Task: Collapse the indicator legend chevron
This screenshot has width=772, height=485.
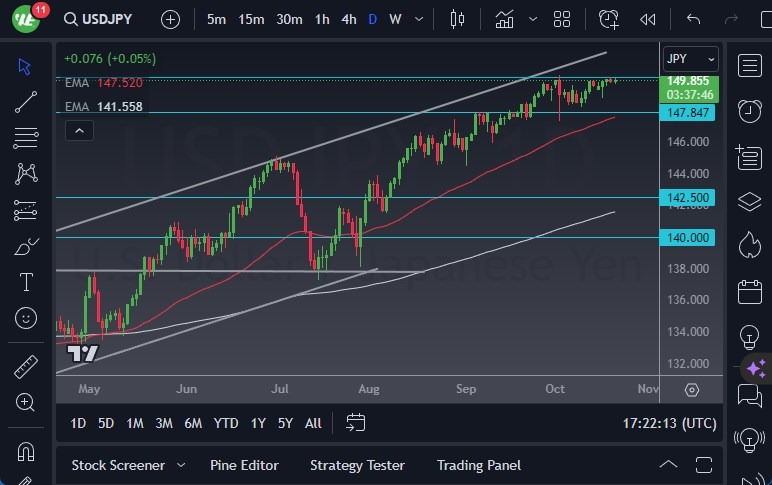Action: click(80, 129)
